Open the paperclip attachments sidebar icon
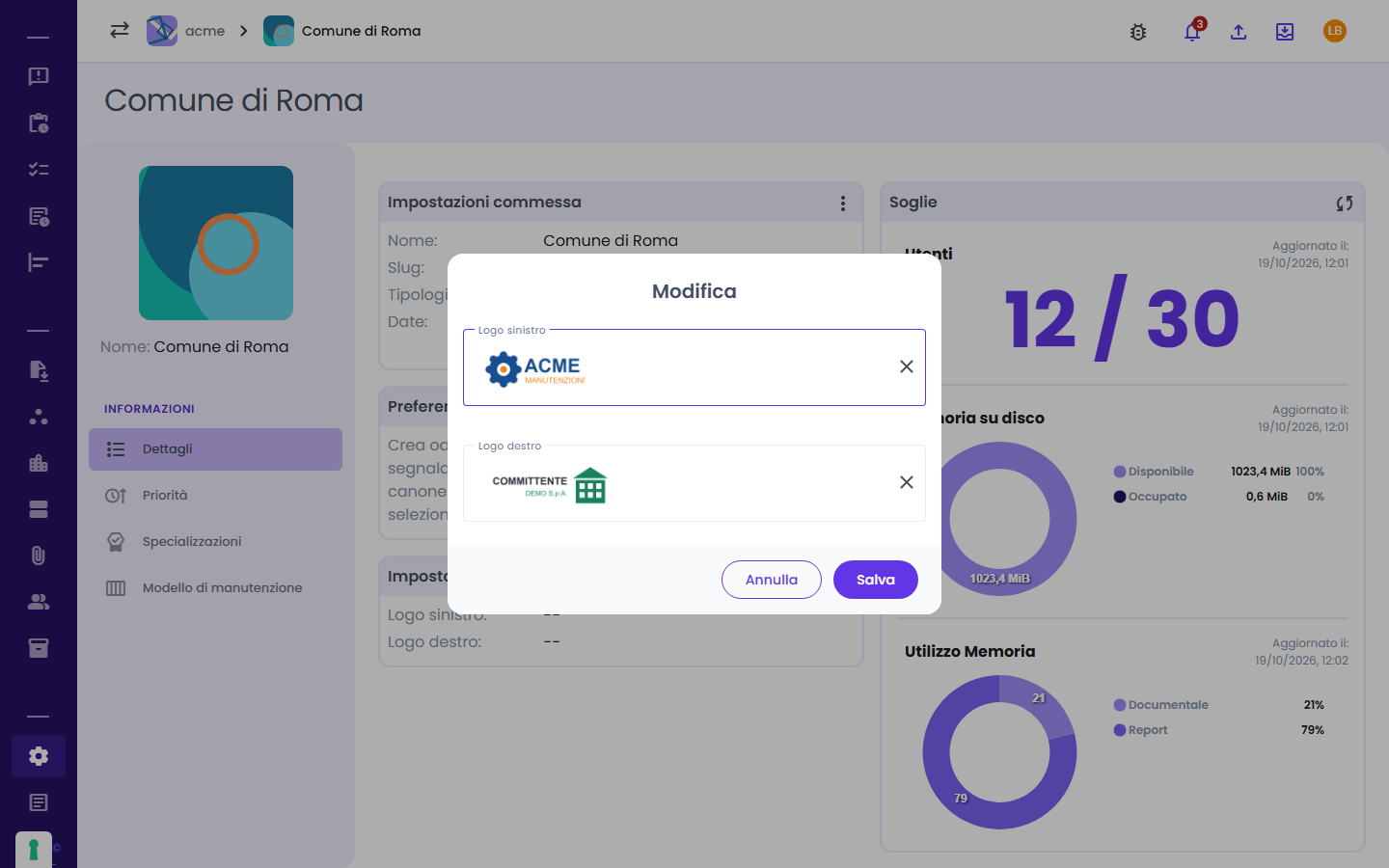The image size is (1389, 868). tap(39, 556)
